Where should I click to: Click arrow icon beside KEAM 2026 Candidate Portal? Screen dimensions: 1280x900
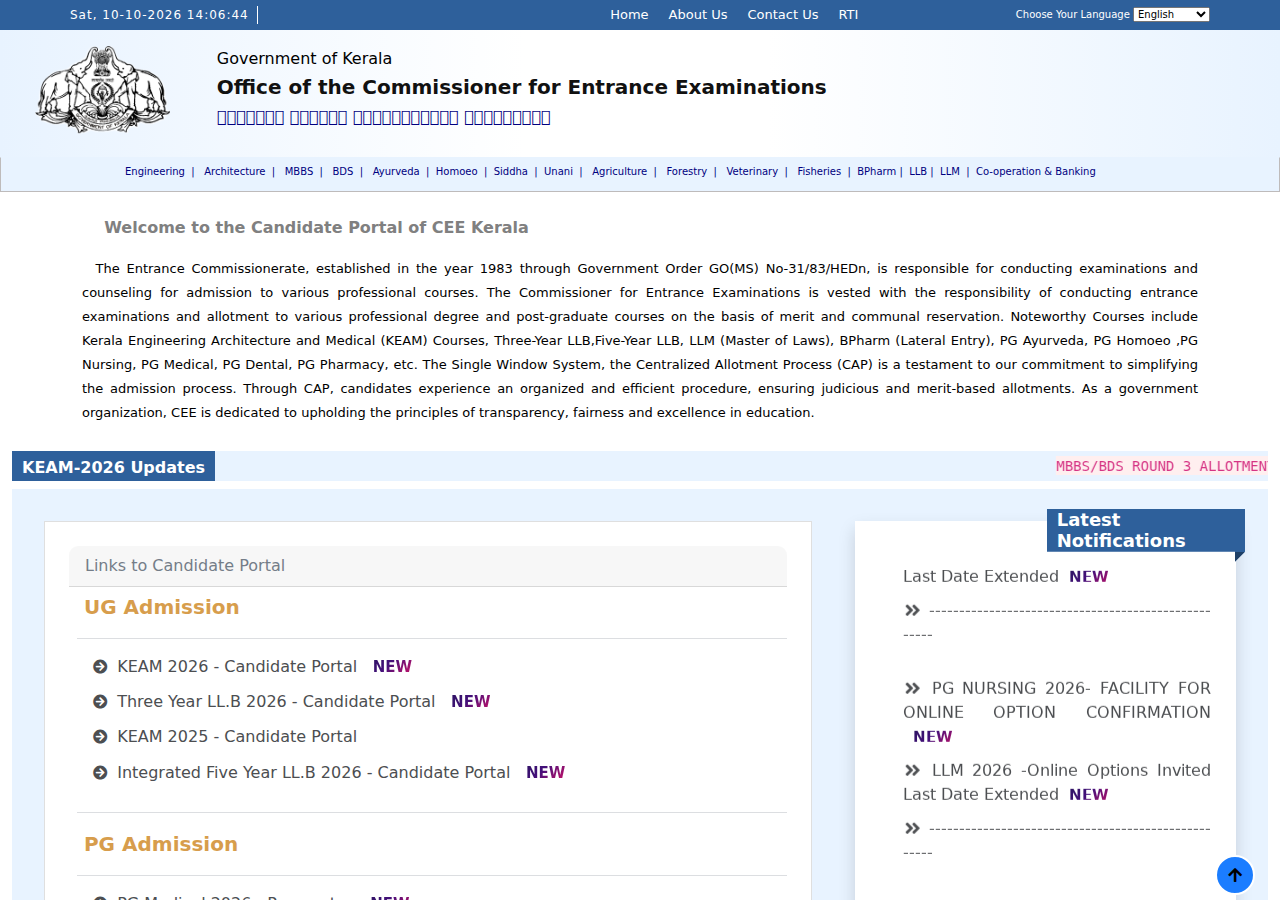pos(100,667)
